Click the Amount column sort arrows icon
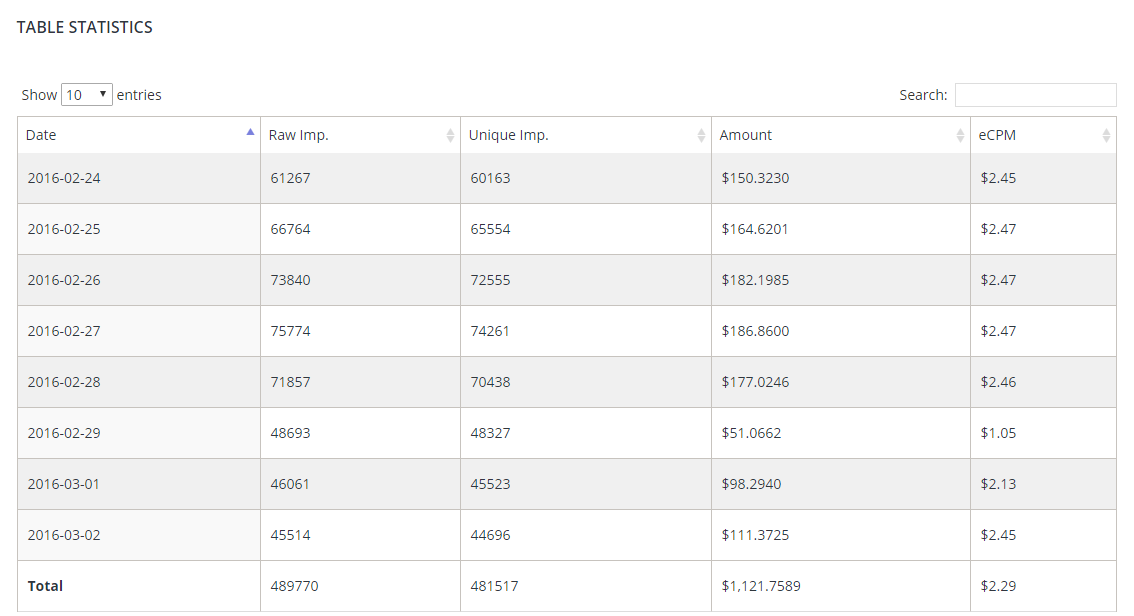1134x616 pixels. 960,136
